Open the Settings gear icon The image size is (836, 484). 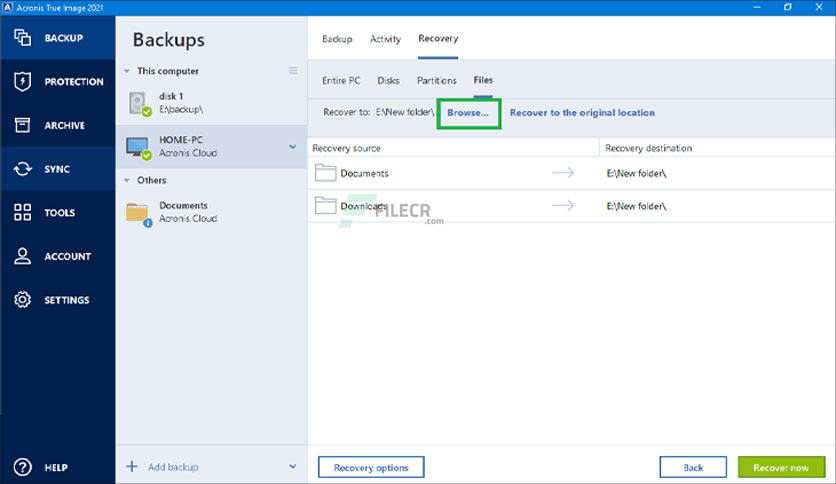[x=22, y=300]
